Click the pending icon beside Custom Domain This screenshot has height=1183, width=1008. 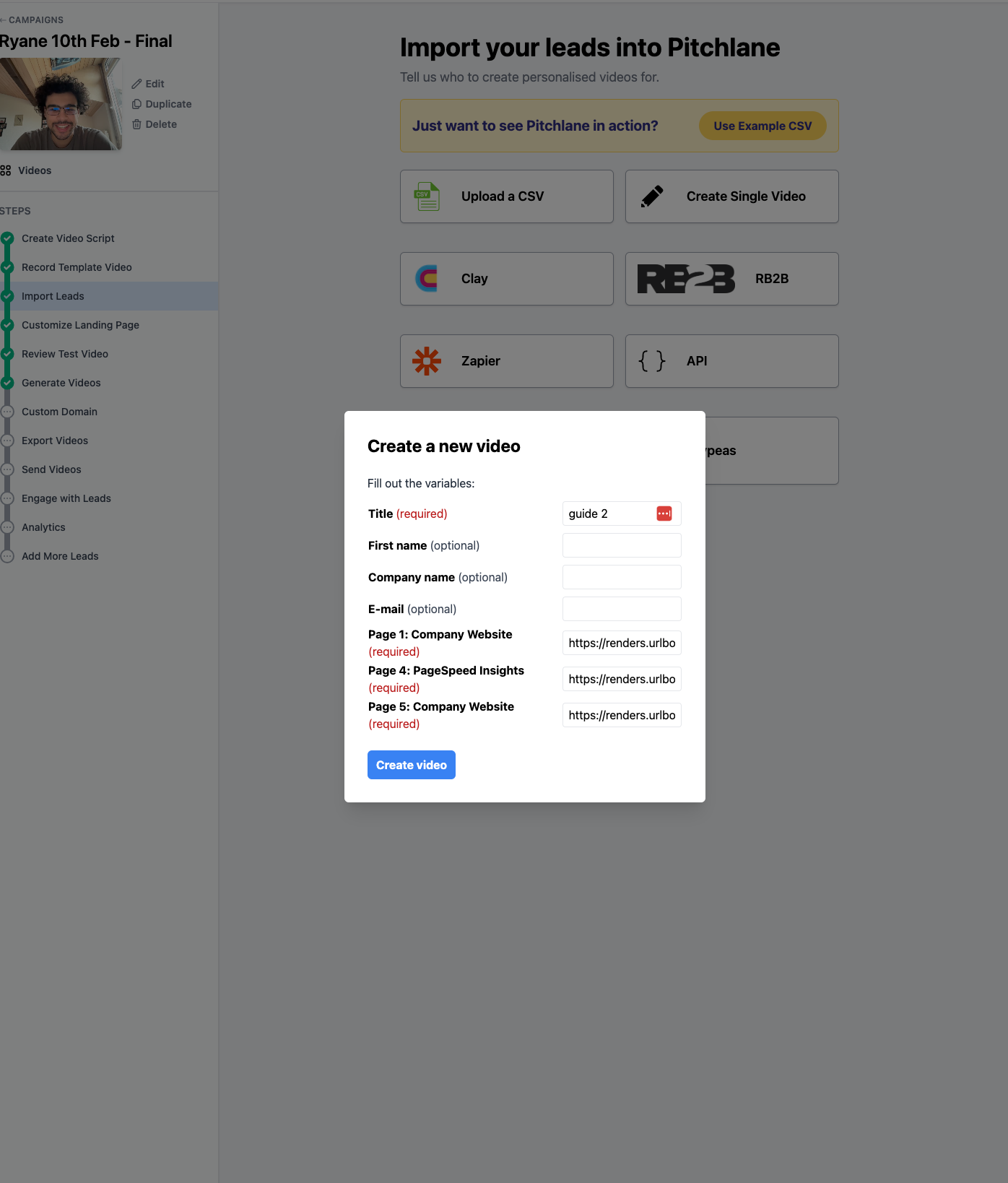pyautogui.click(x=7, y=412)
